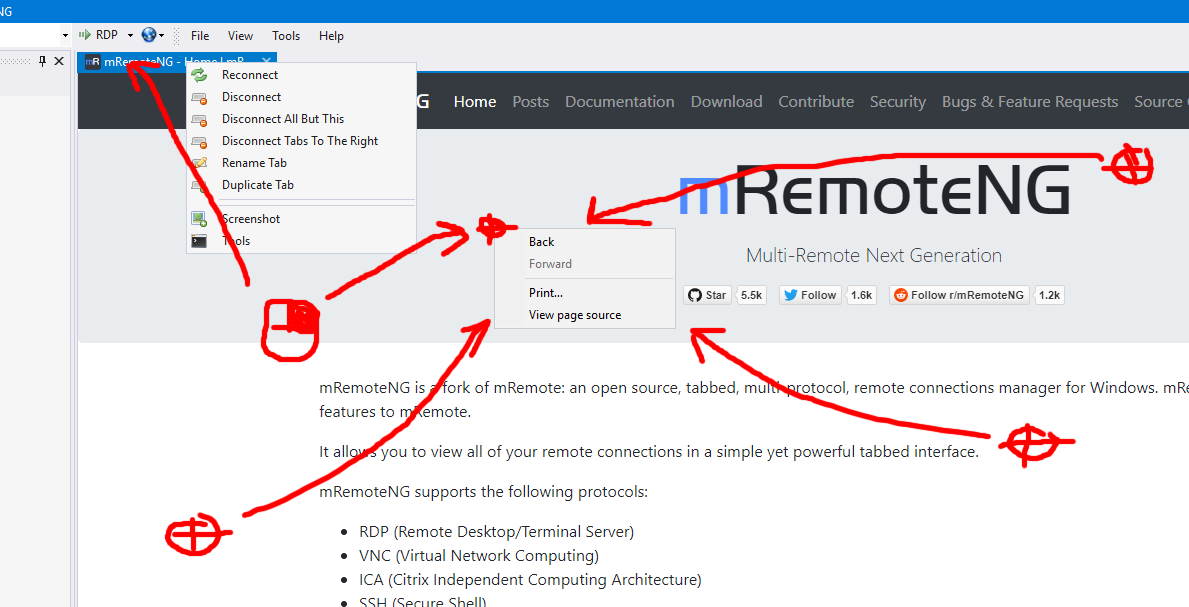Screen dimensions: 1189x607
Task: Open the File menu
Action: pos(200,36)
